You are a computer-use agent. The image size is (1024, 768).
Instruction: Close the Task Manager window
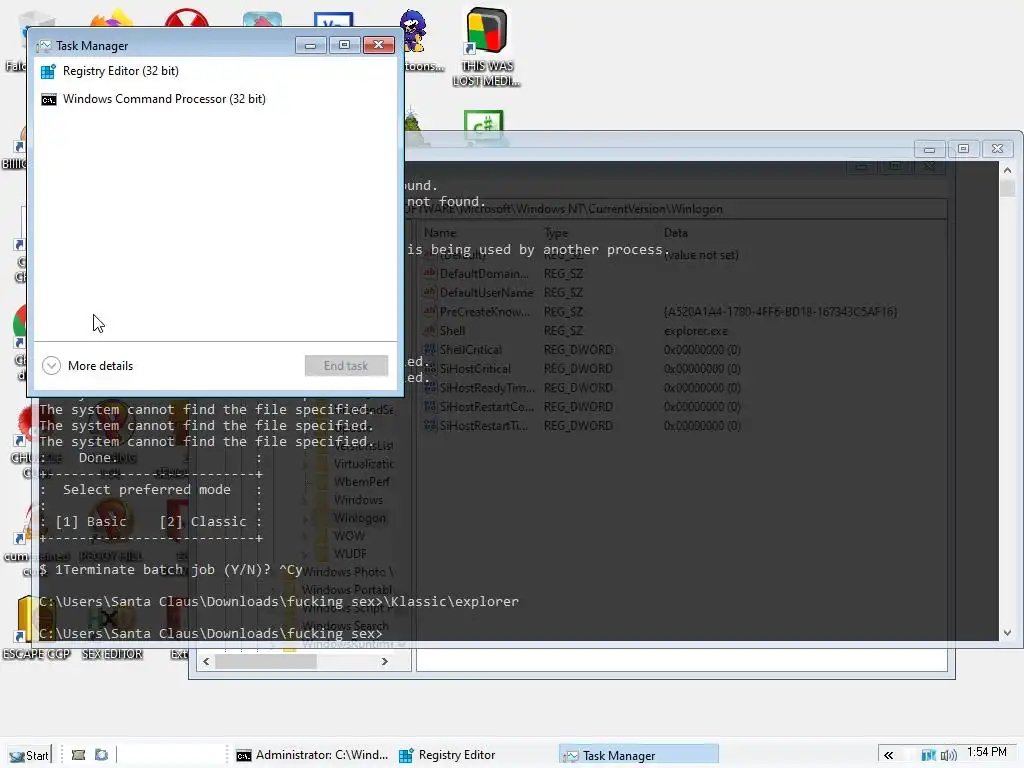click(x=378, y=45)
